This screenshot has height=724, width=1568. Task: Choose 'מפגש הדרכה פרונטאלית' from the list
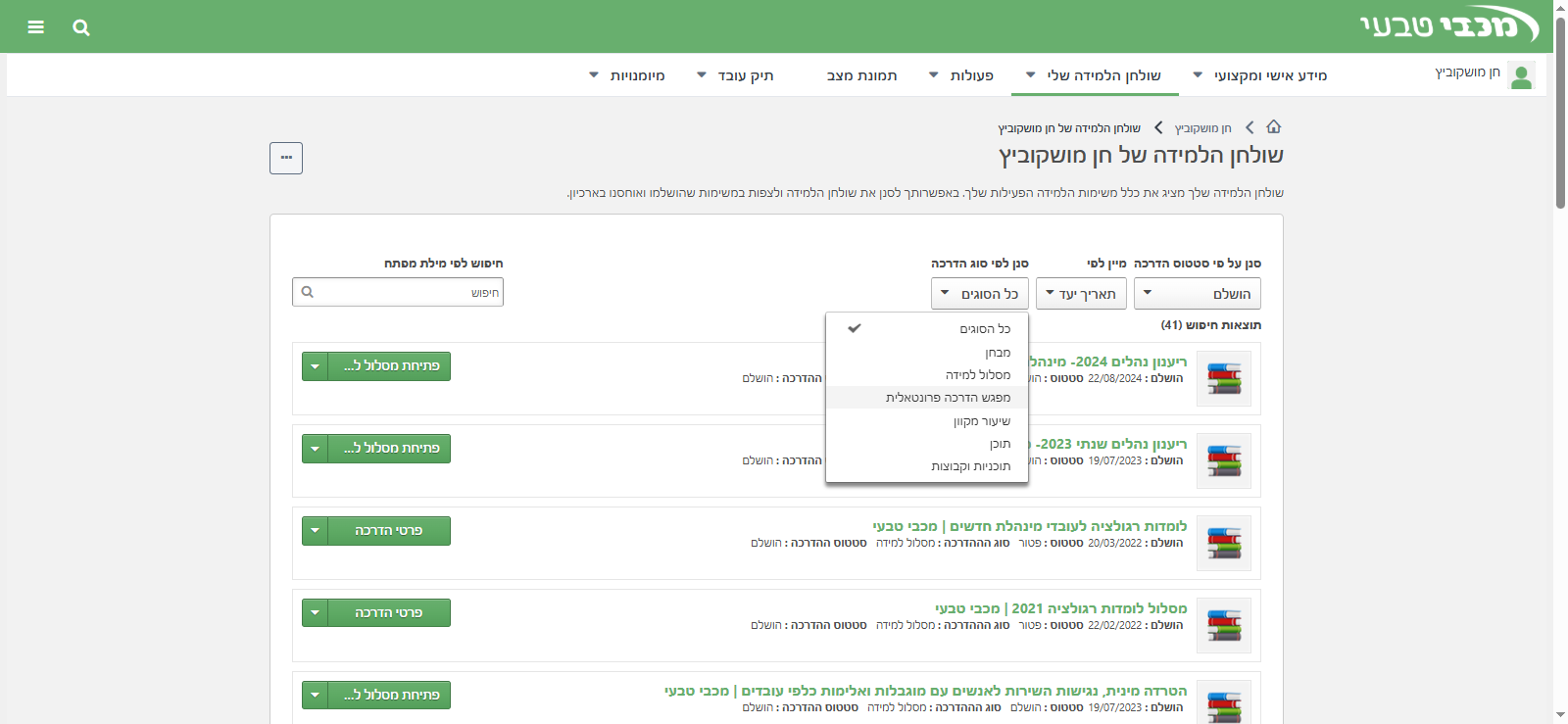(x=947, y=398)
